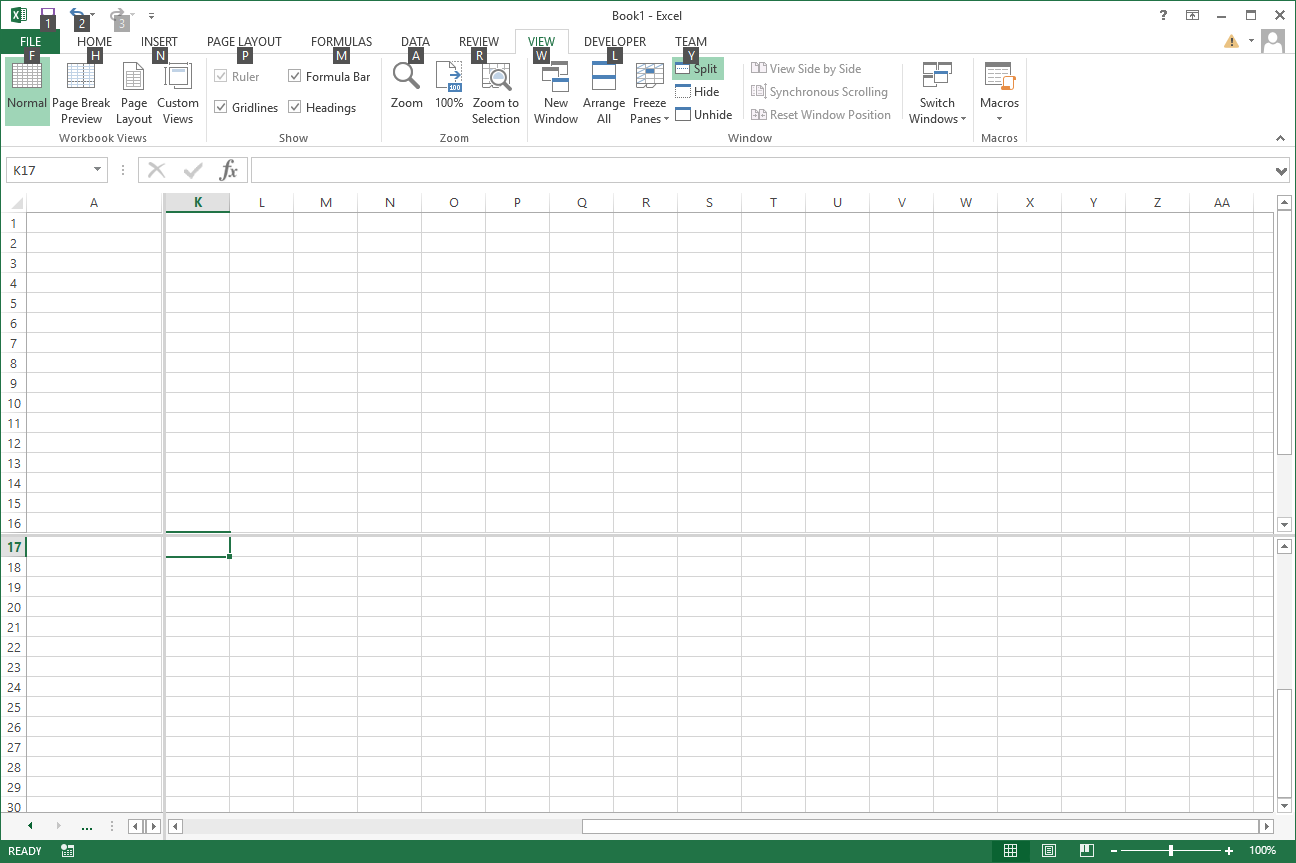Screen dimensions: 1296x863
Task: Click the Insert Function fx icon
Action: click(x=229, y=170)
